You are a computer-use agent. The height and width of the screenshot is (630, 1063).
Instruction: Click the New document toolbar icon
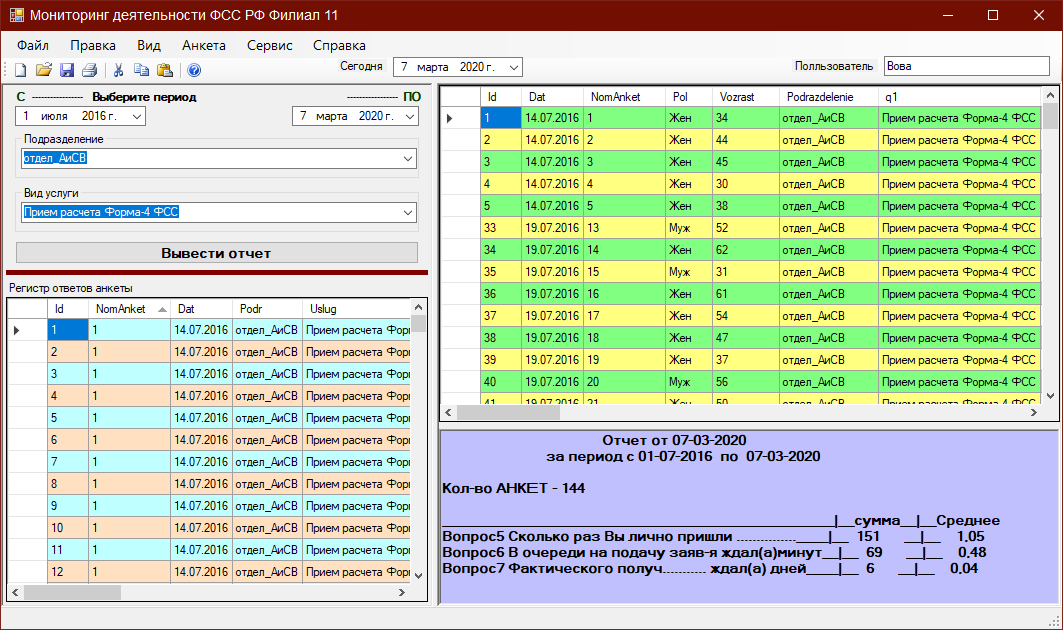20,70
